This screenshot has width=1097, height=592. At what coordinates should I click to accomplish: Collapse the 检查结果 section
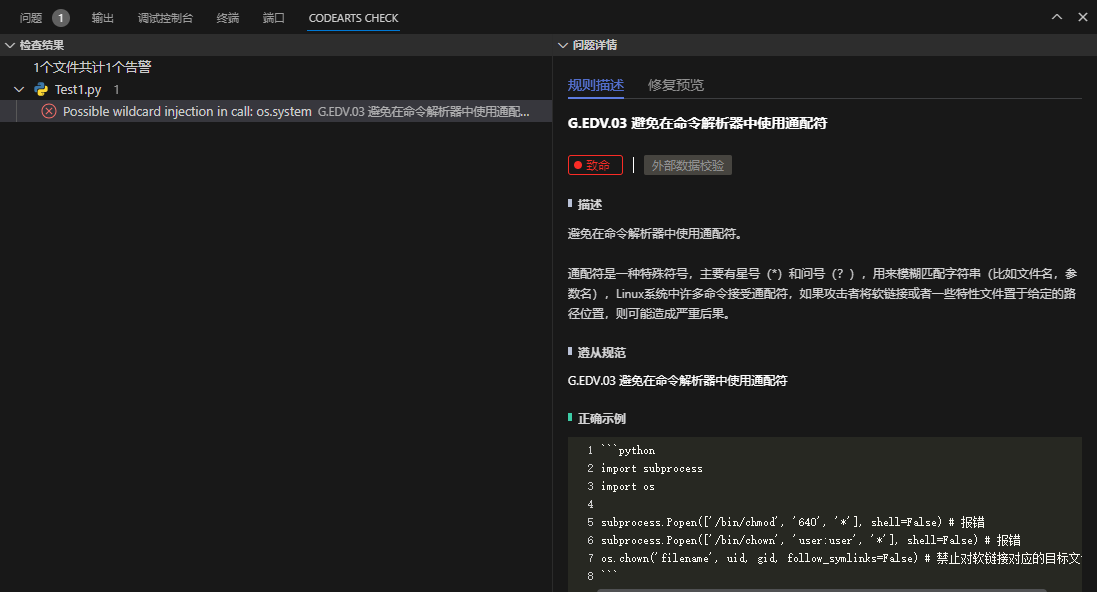coord(10,45)
